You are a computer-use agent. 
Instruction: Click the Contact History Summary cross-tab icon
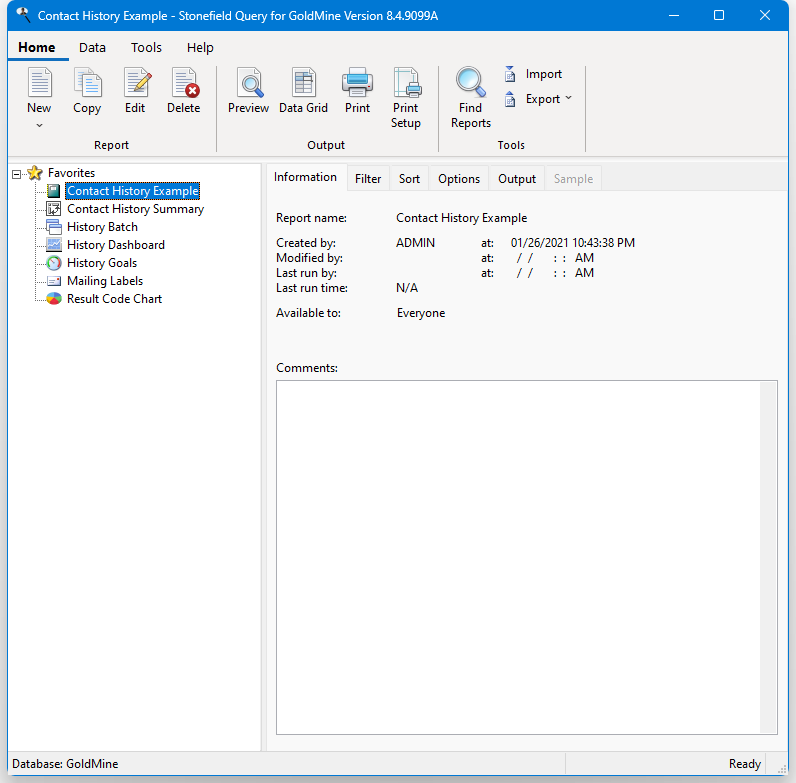click(x=53, y=209)
